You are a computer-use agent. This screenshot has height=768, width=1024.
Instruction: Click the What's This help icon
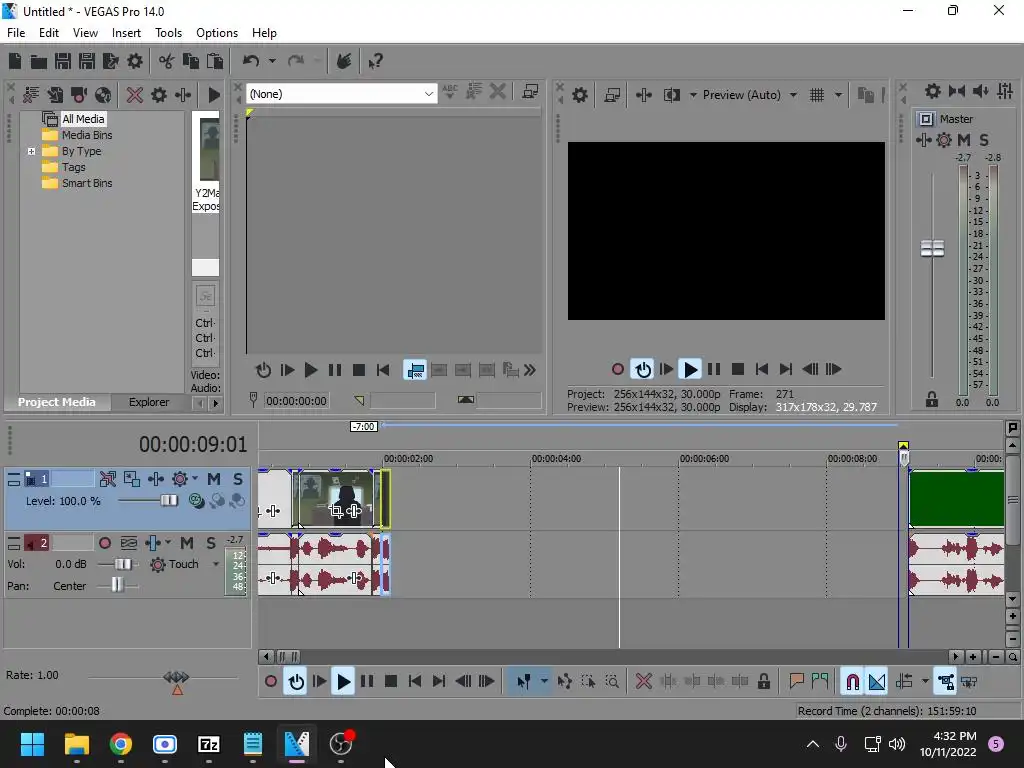click(375, 61)
